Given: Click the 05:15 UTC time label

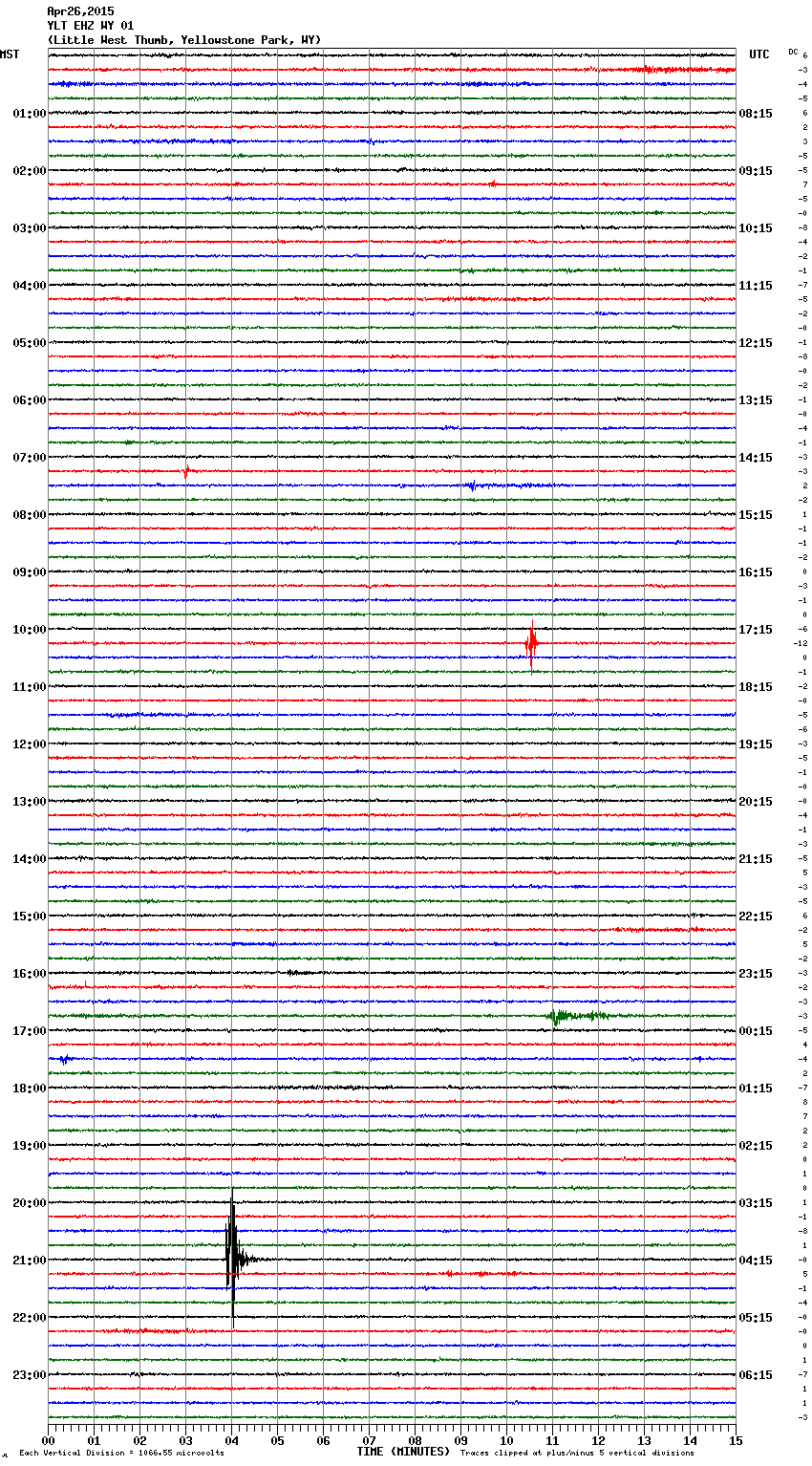Looking at the screenshot, I should click(756, 1318).
